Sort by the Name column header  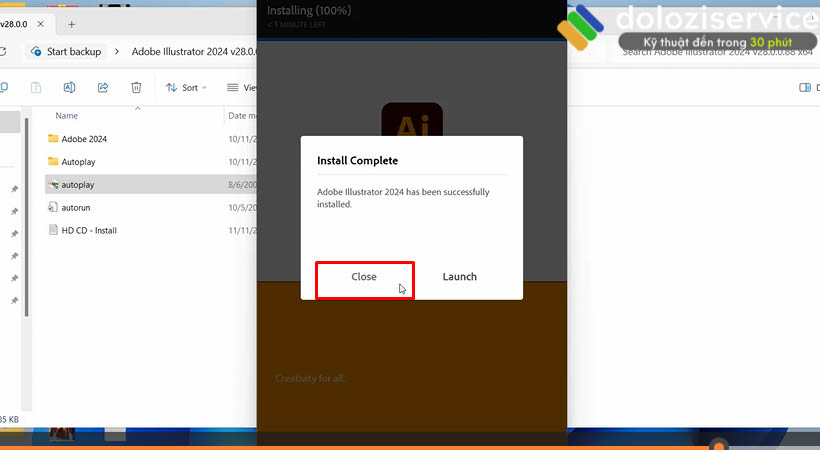pyautogui.click(x=67, y=116)
